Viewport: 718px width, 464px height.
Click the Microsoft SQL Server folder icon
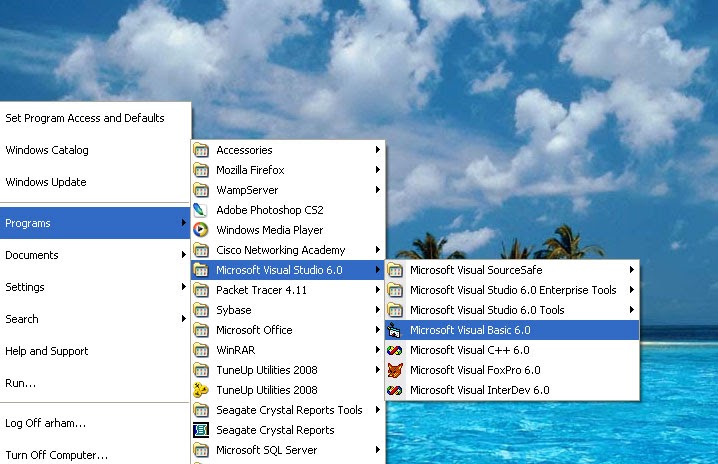pos(201,450)
